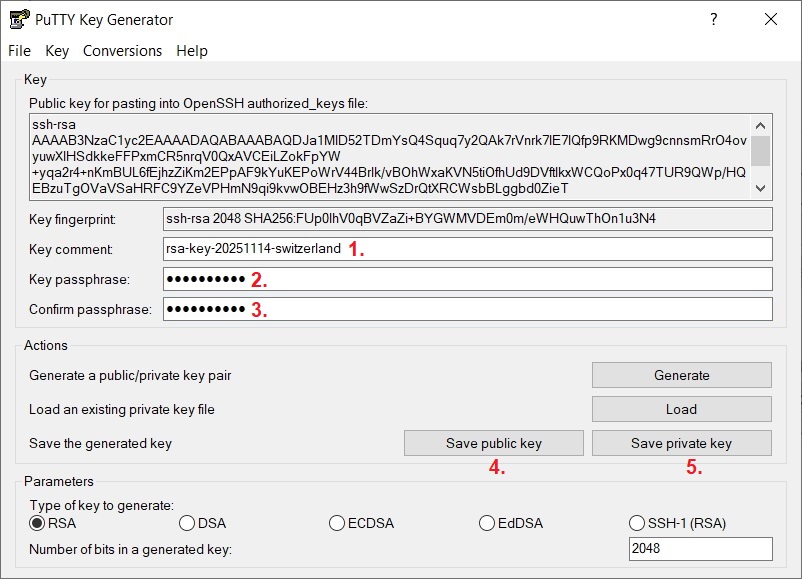Click the title bar help question mark
The image size is (802, 579).
pos(714,19)
